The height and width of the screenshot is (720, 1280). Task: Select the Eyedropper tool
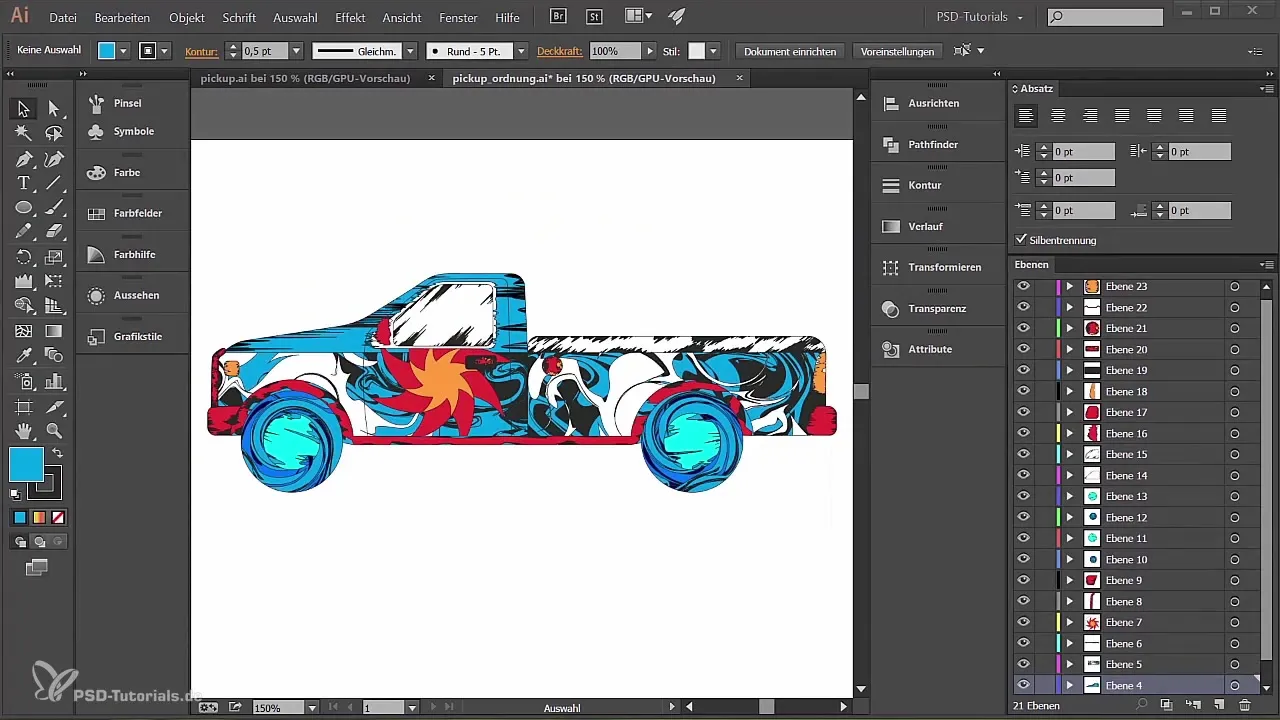(24, 356)
